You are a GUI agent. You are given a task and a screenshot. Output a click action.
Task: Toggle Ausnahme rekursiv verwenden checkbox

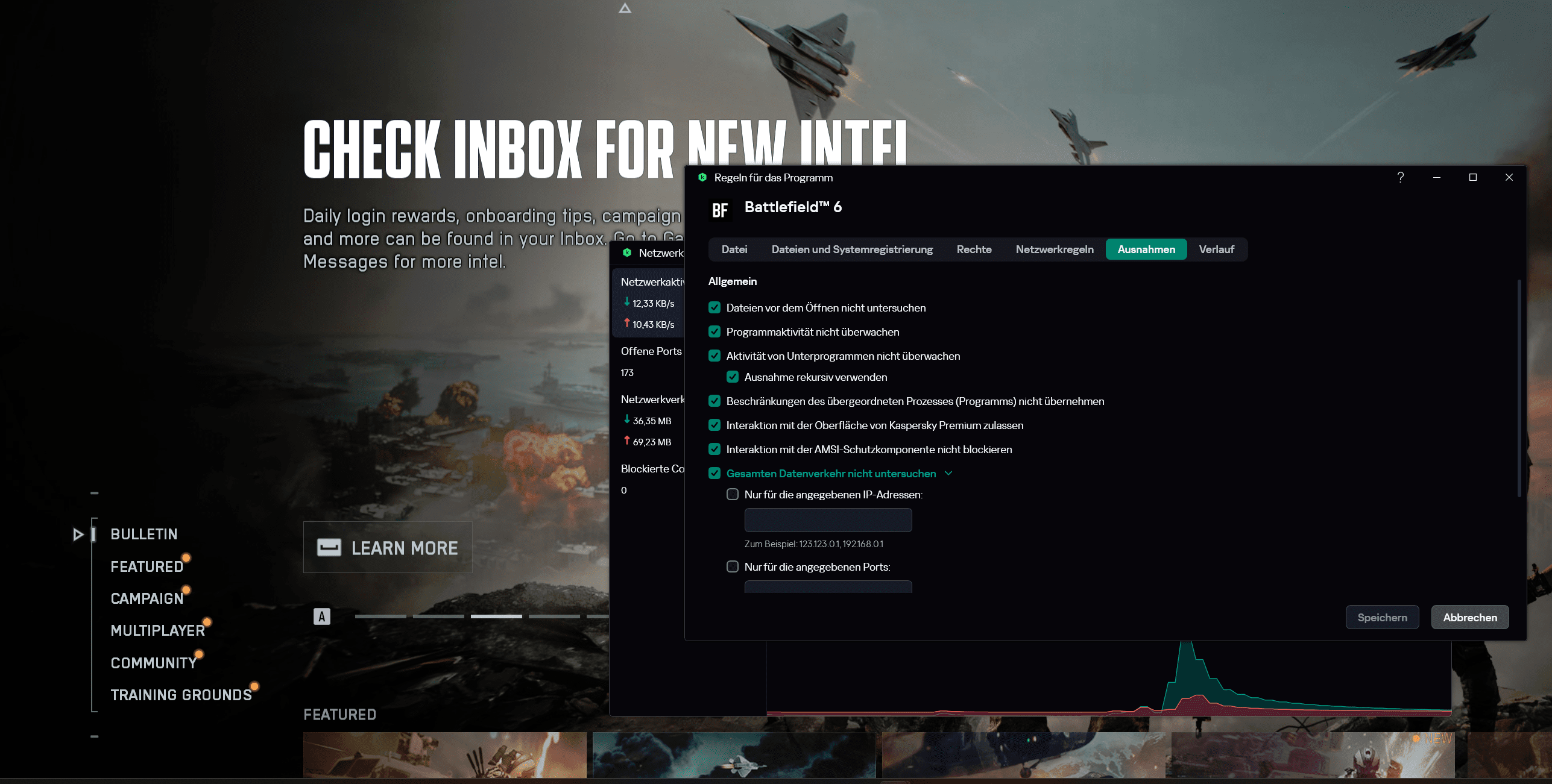[x=733, y=377]
